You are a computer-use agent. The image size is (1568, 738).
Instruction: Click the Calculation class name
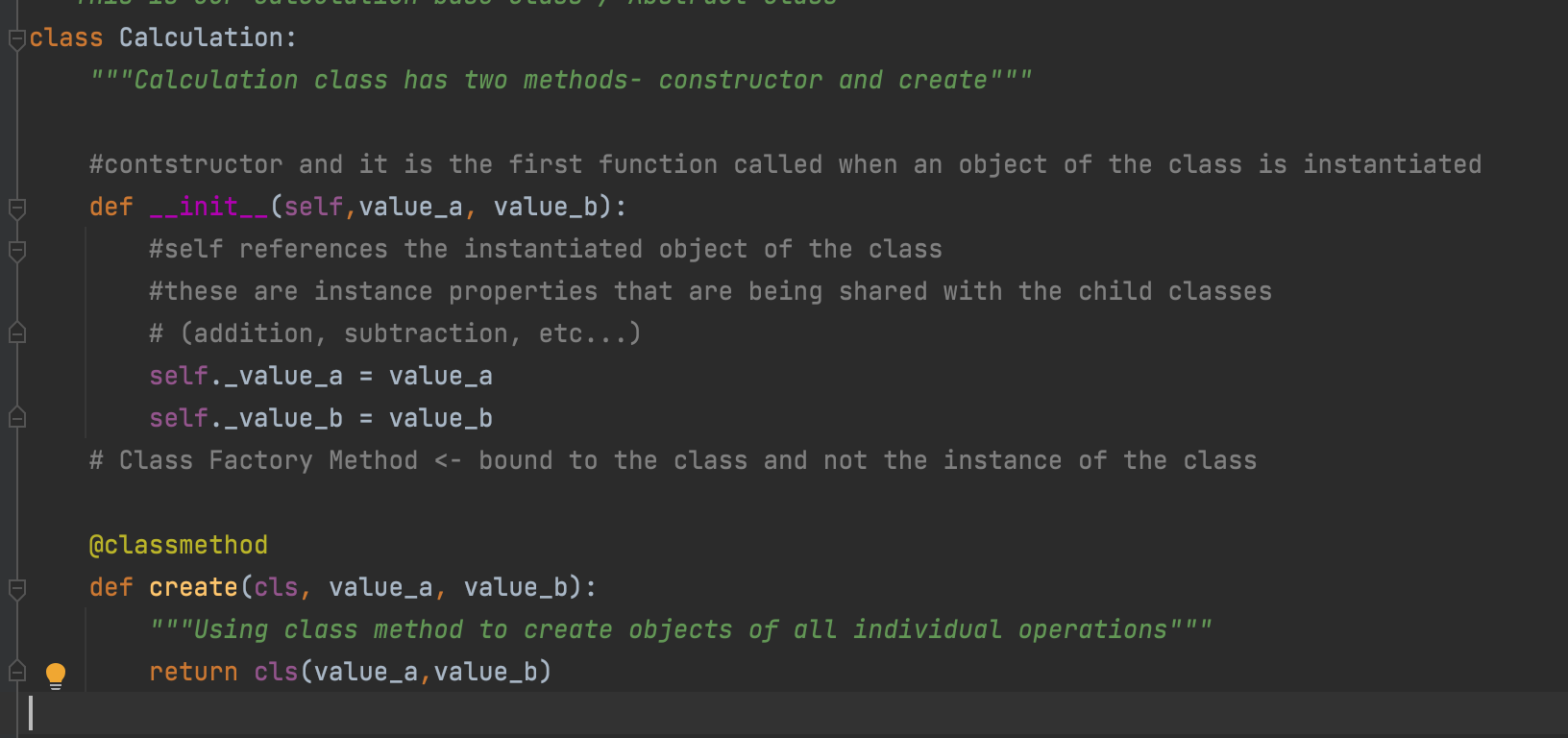tap(201, 37)
